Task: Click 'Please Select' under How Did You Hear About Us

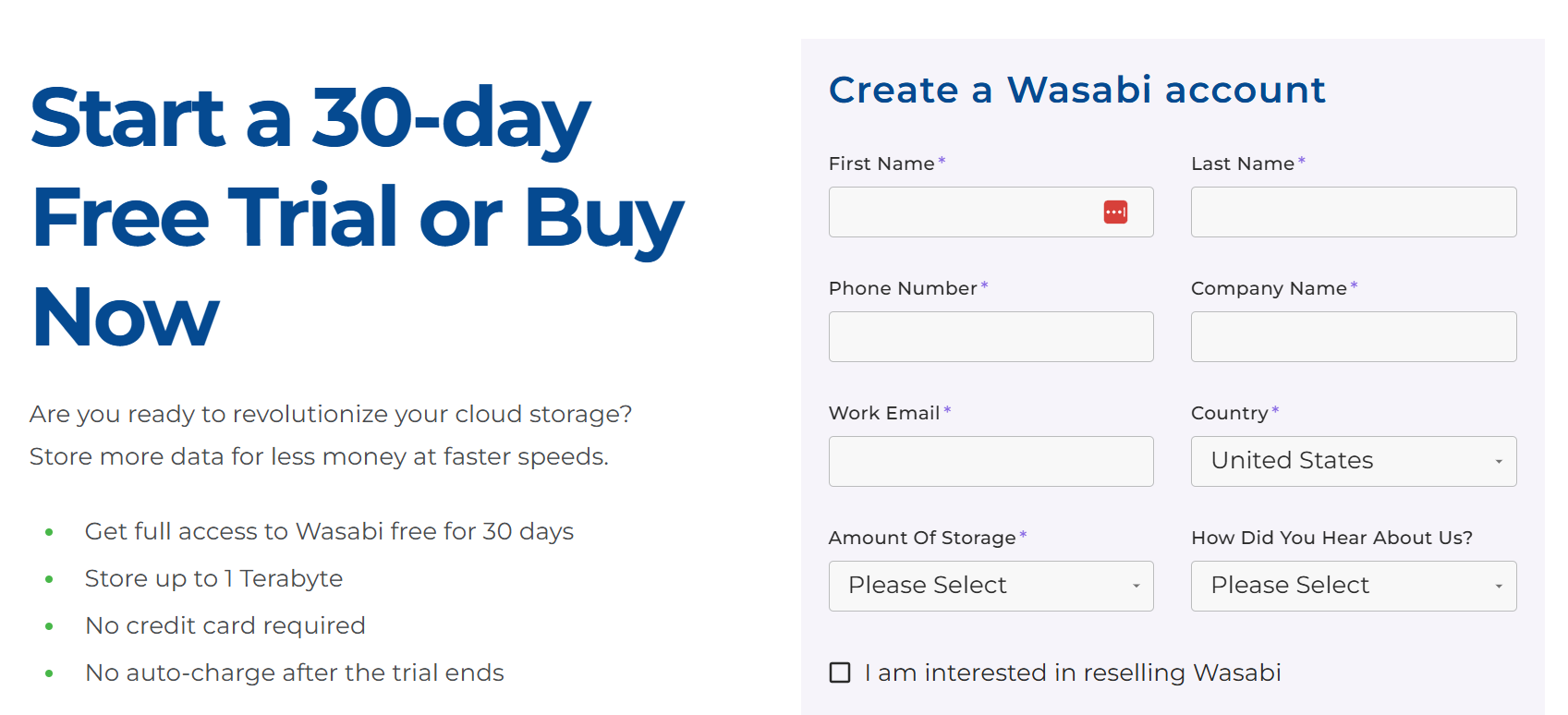Action: point(1291,586)
